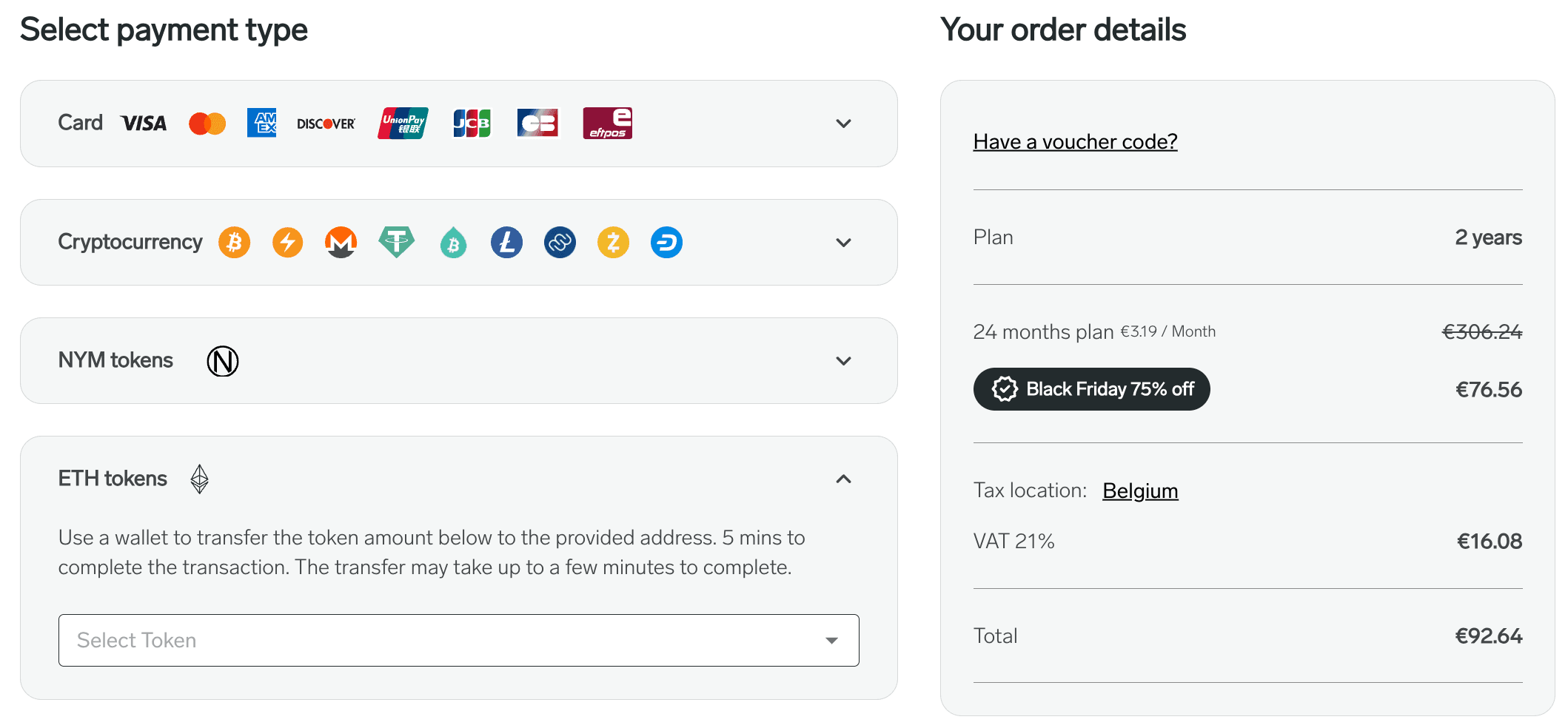Click the American Express logo
The width and height of the screenshot is (1568, 728).
point(261,123)
